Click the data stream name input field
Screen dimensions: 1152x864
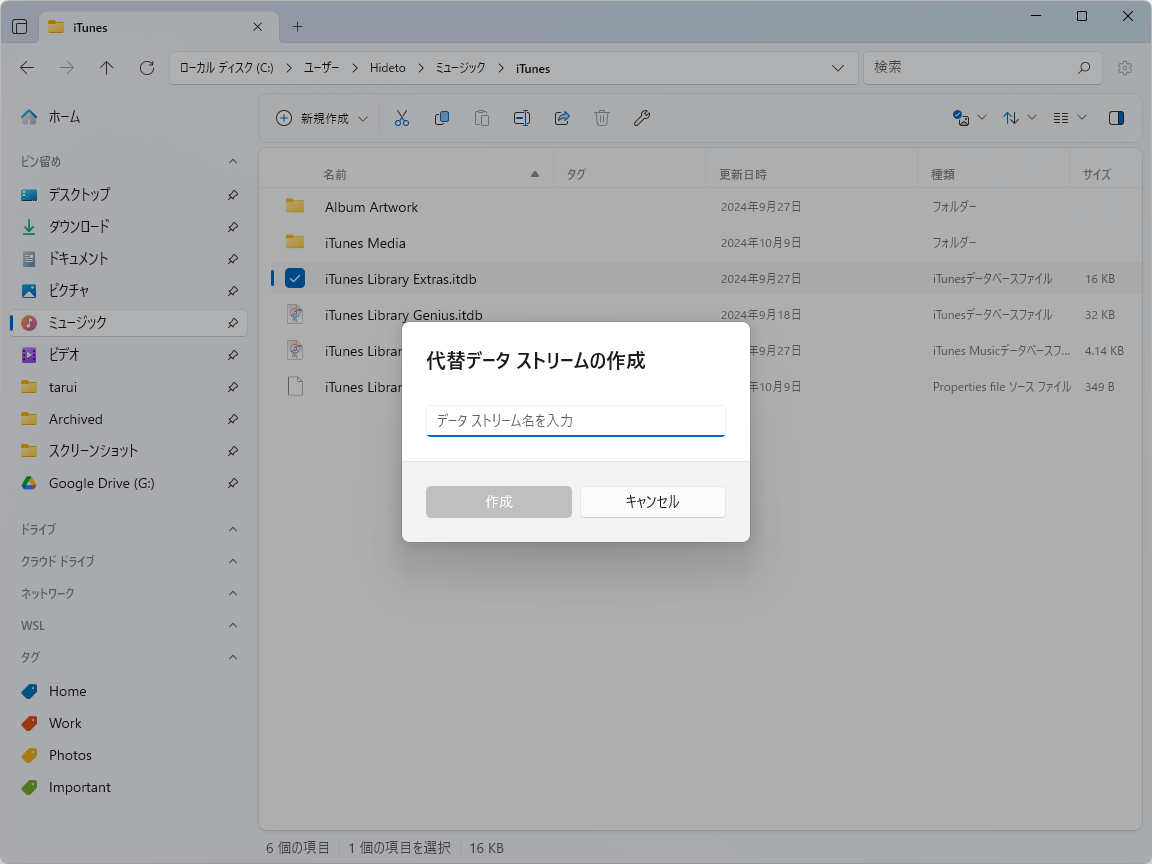coord(575,421)
